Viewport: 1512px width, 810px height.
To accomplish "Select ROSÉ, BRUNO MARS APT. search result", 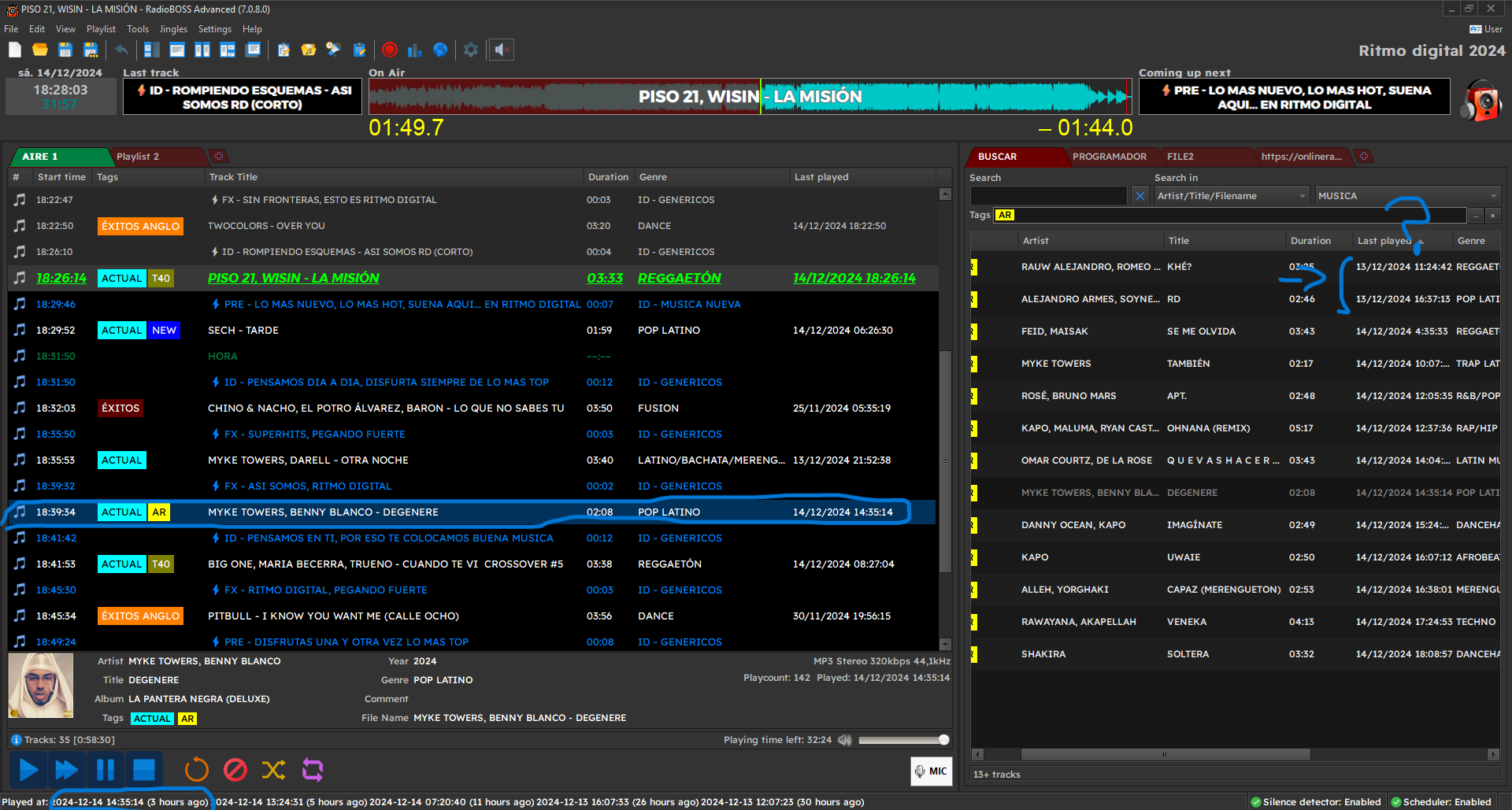I will point(1235,396).
